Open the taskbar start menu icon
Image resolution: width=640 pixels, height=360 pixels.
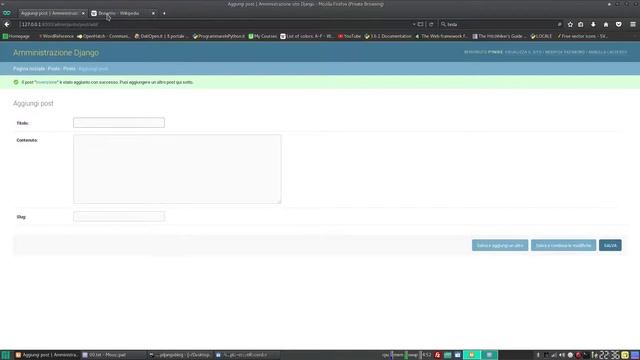5,355
